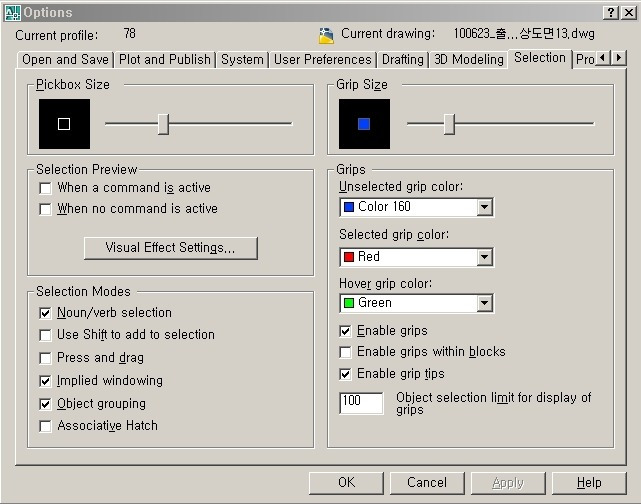Uncheck Enable grips
641x504 pixels.
tap(345, 331)
